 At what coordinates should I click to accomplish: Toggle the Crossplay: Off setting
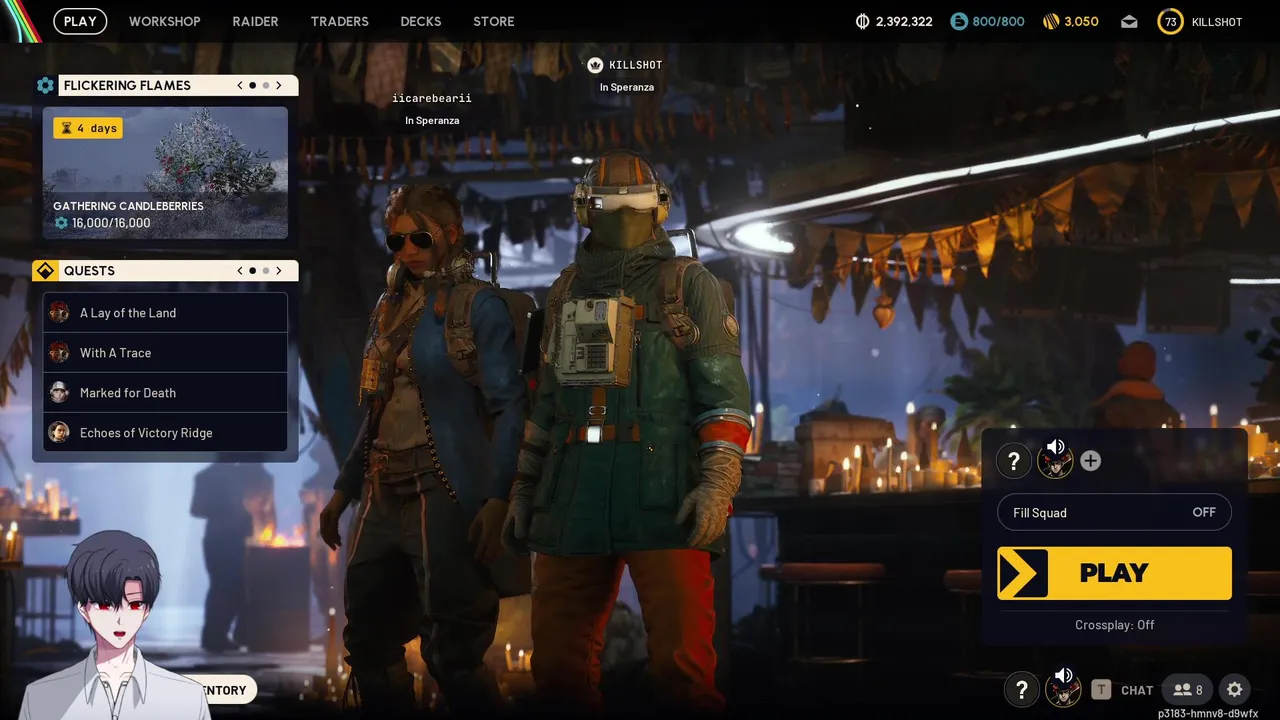pos(1114,625)
